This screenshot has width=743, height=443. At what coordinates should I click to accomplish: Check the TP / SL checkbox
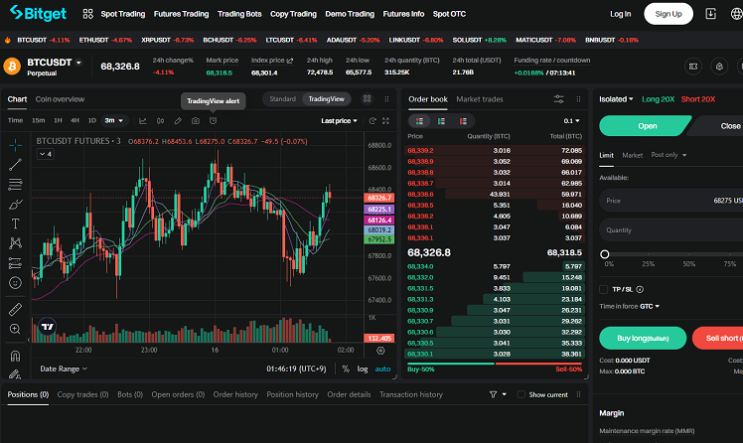click(x=604, y=289)
